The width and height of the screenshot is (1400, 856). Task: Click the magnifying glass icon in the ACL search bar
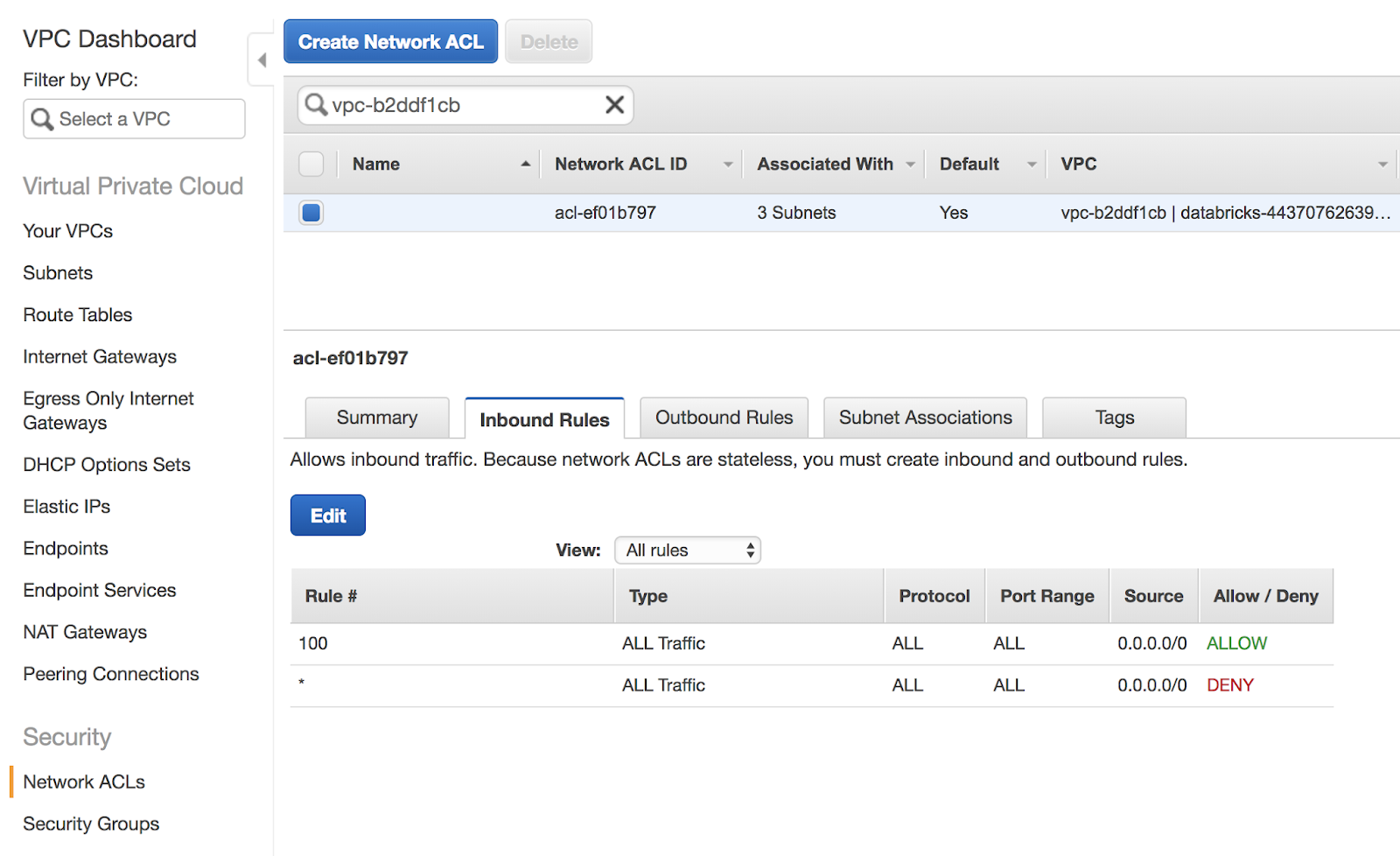pyautogui.click(x=316, y=105)
